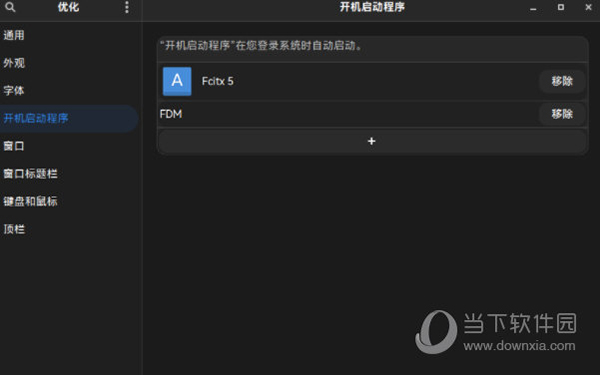This screenshot has width=600, height=375.
Task: Open the three-dot menu beside 优化
Action: point(127,7)
